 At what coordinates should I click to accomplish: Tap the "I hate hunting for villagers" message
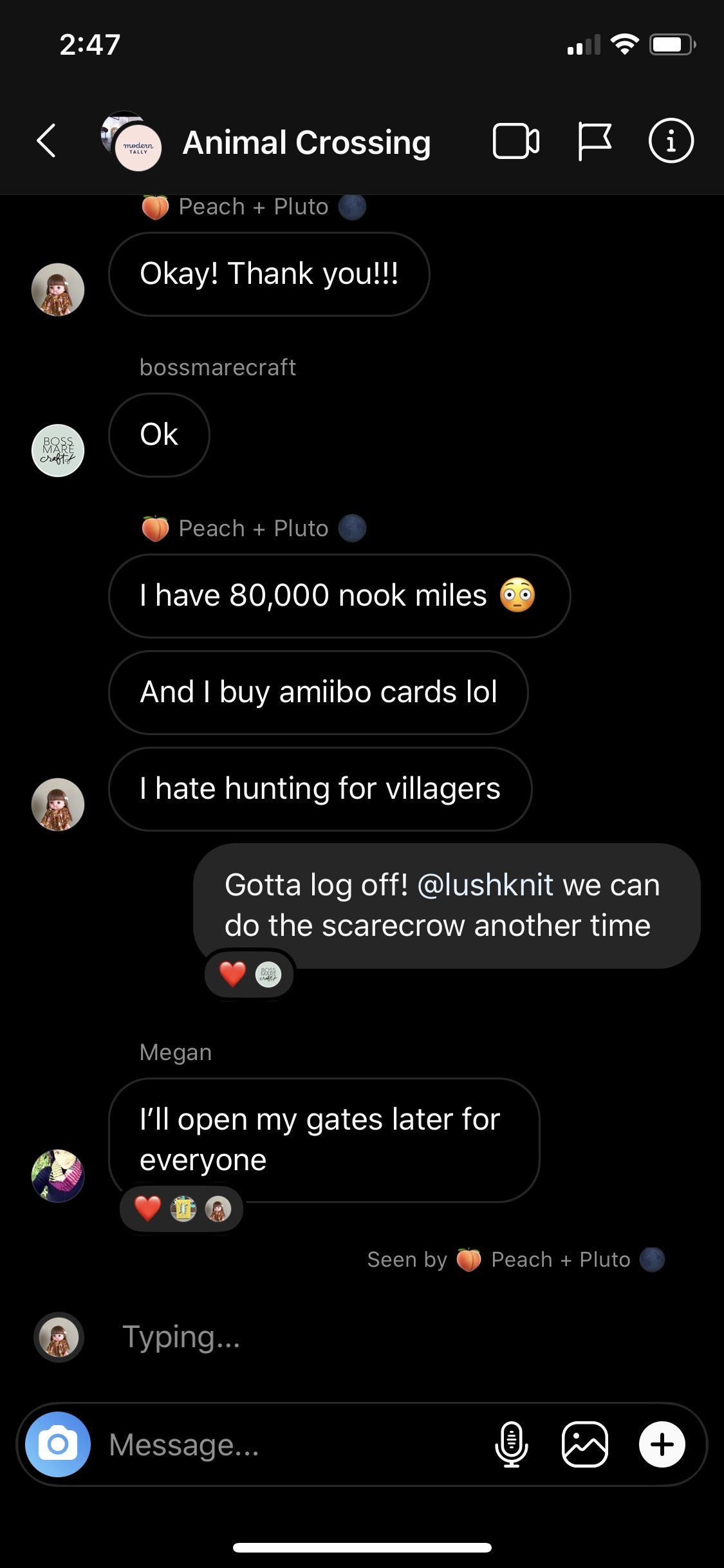(320, 789)
